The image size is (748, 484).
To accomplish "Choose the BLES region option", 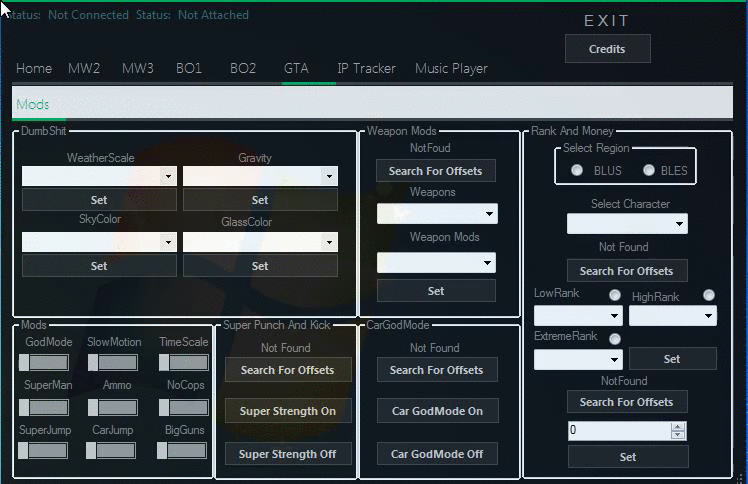I will coord(649,170).
